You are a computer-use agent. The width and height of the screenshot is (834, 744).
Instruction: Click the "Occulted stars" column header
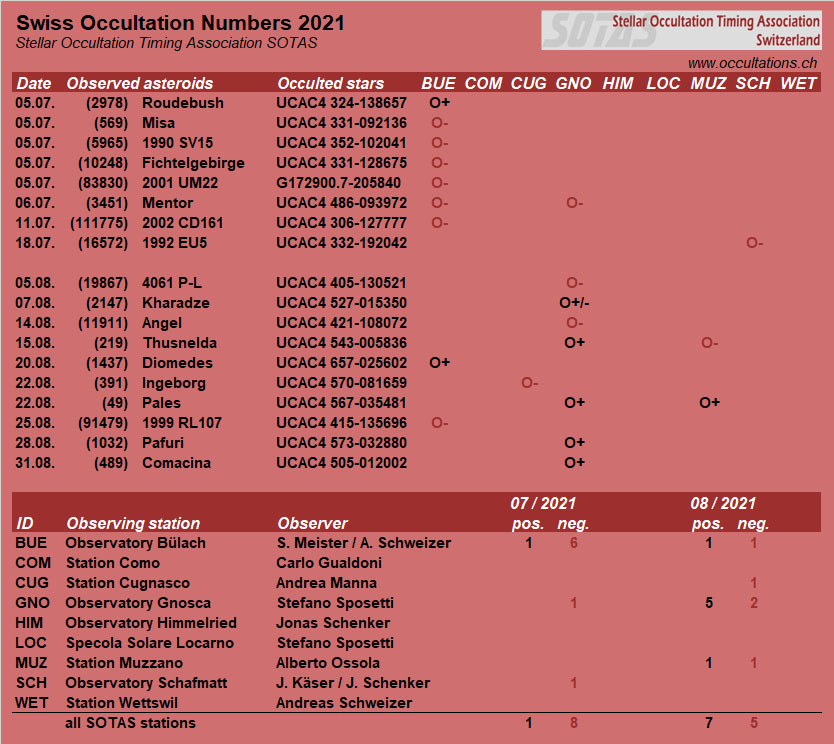[330, 83]
